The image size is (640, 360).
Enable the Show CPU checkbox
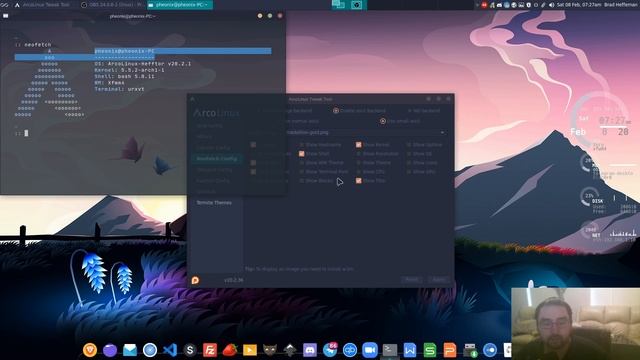pos(358,171)
